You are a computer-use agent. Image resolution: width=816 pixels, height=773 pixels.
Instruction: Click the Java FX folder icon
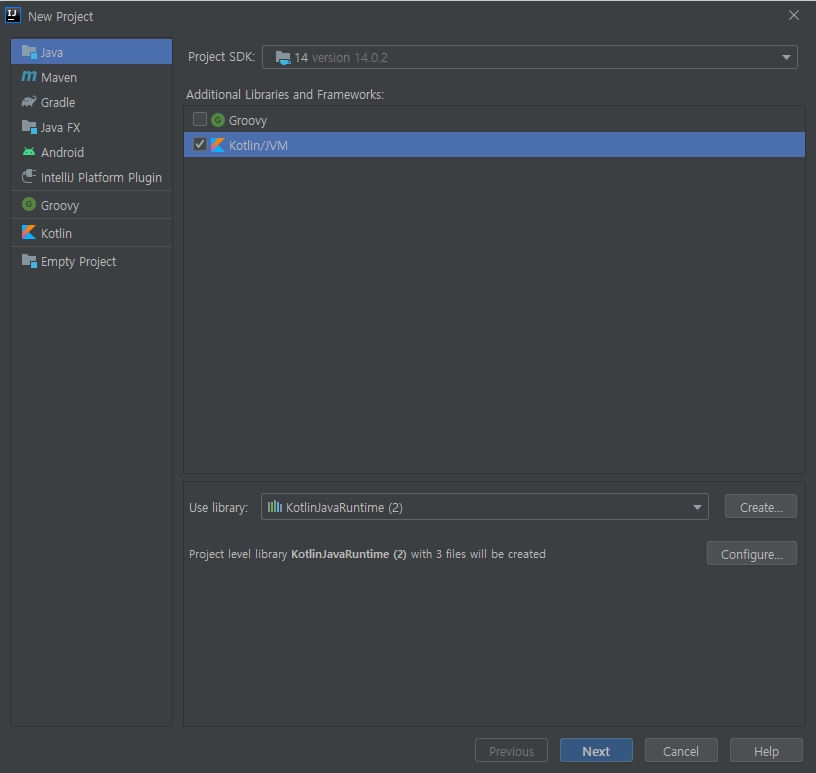[x=29, y=127]
